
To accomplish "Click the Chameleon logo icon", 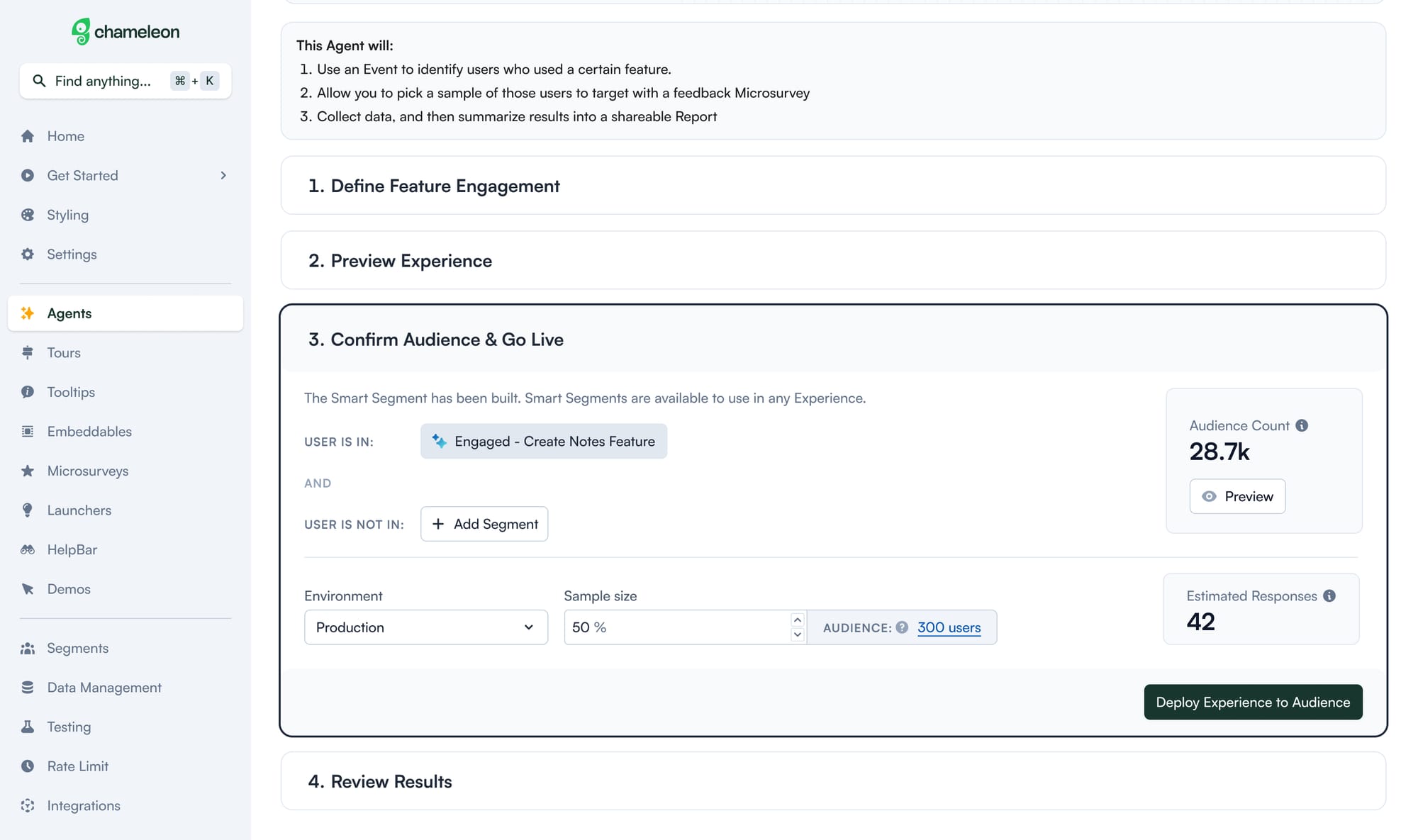I will click(81, 31).
